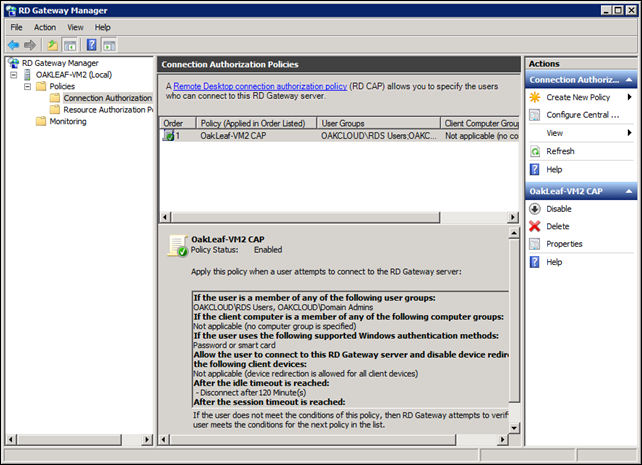Open Remote Desktop connection authorization policy link
The image size is (642, 465).
260,86
